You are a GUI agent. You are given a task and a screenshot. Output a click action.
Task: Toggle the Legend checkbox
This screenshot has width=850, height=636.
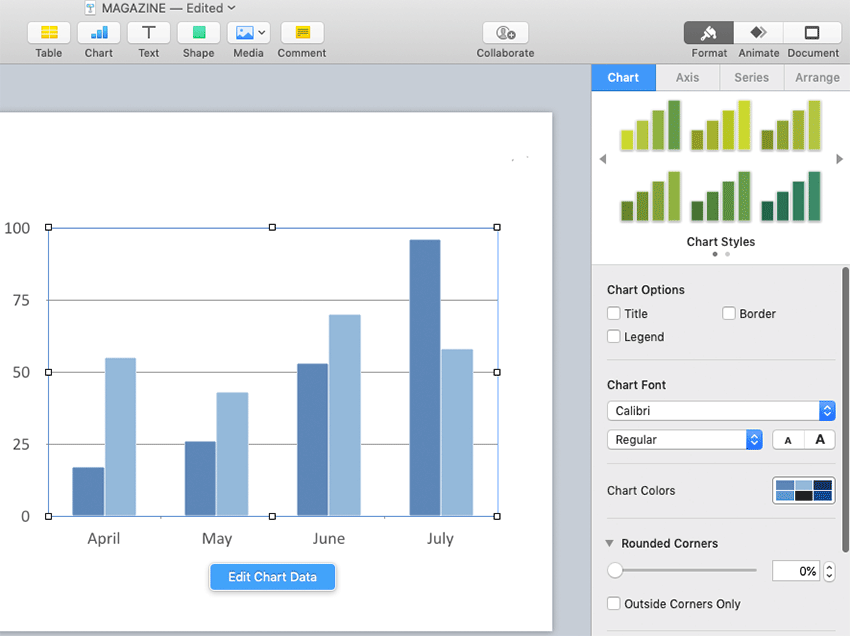pos(614,337)
